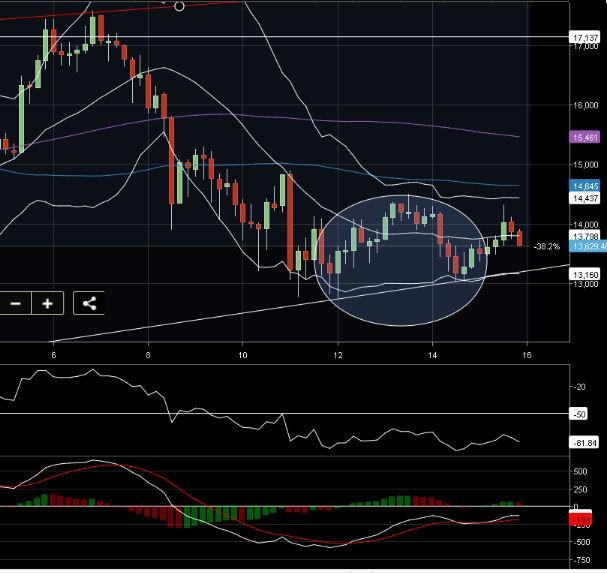Click the purple 15,461 moving average label

click(585, 137)
